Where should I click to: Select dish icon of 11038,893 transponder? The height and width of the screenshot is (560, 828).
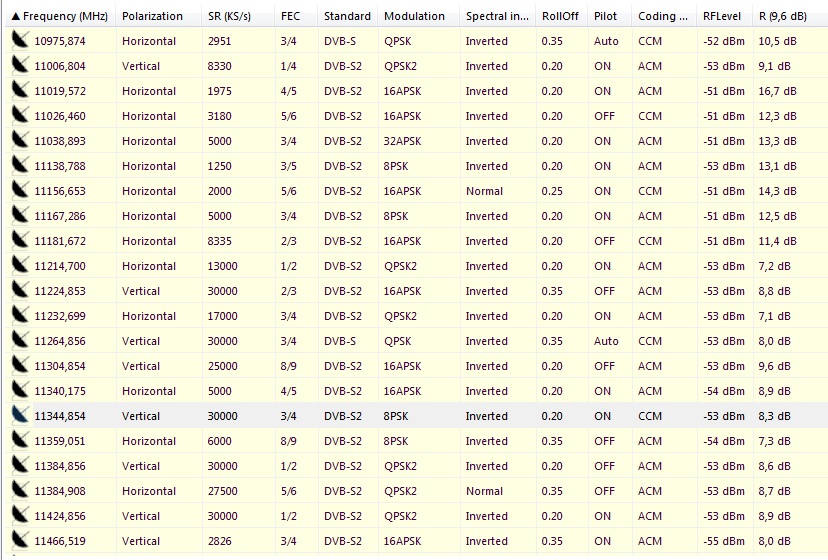20,141
